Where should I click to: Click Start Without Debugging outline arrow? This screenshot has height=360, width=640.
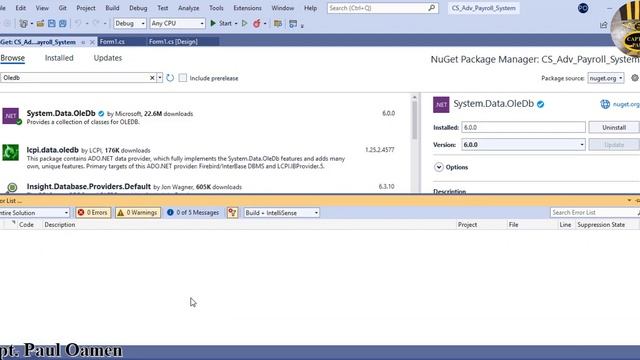pos(244,24)
